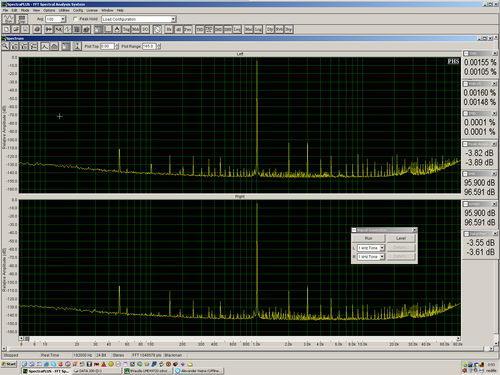Click the SpectraPLUS taskbar button
500x375 pixels.
click(46, 371)
